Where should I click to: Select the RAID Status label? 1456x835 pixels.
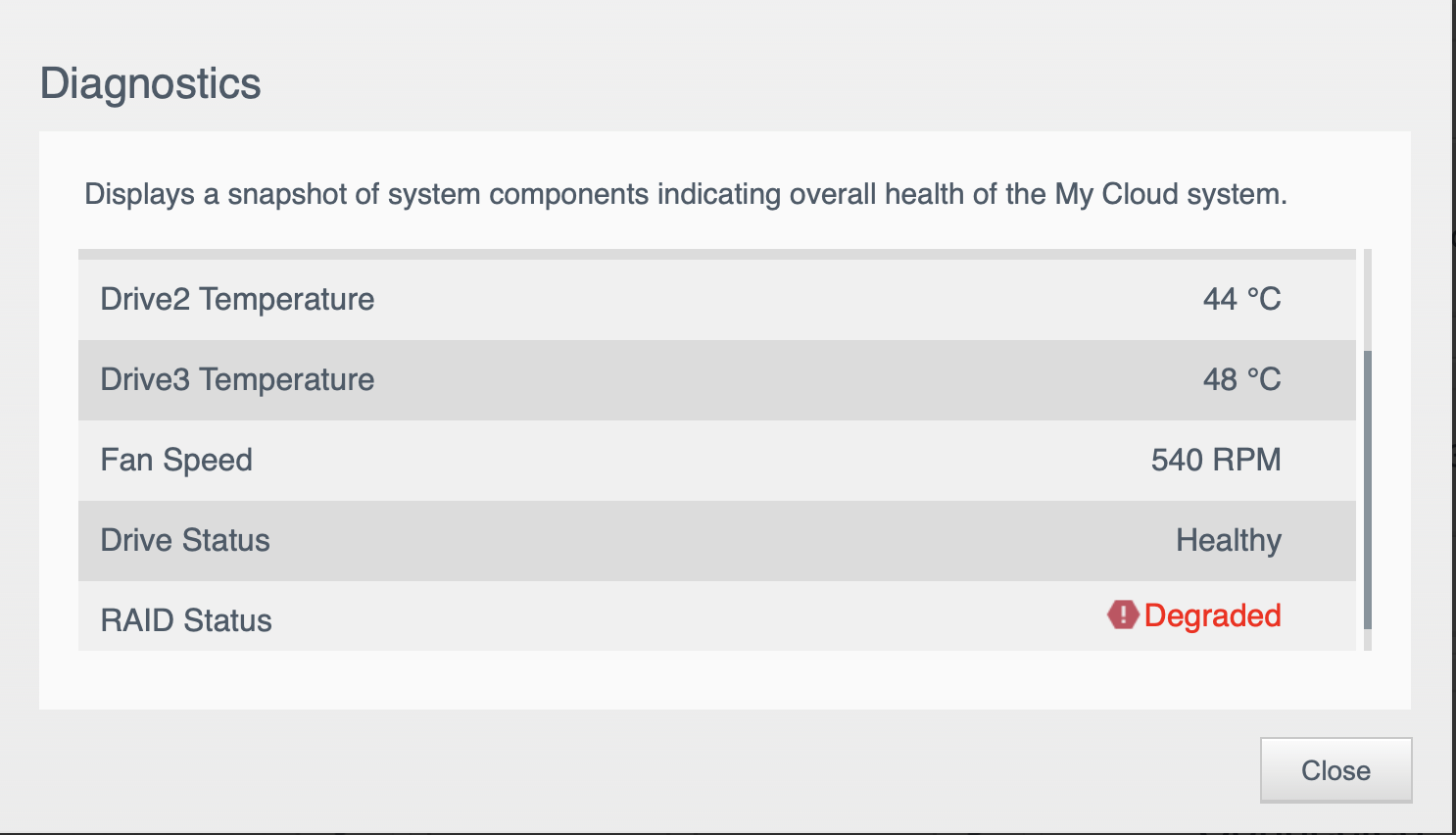click(186, 620)
